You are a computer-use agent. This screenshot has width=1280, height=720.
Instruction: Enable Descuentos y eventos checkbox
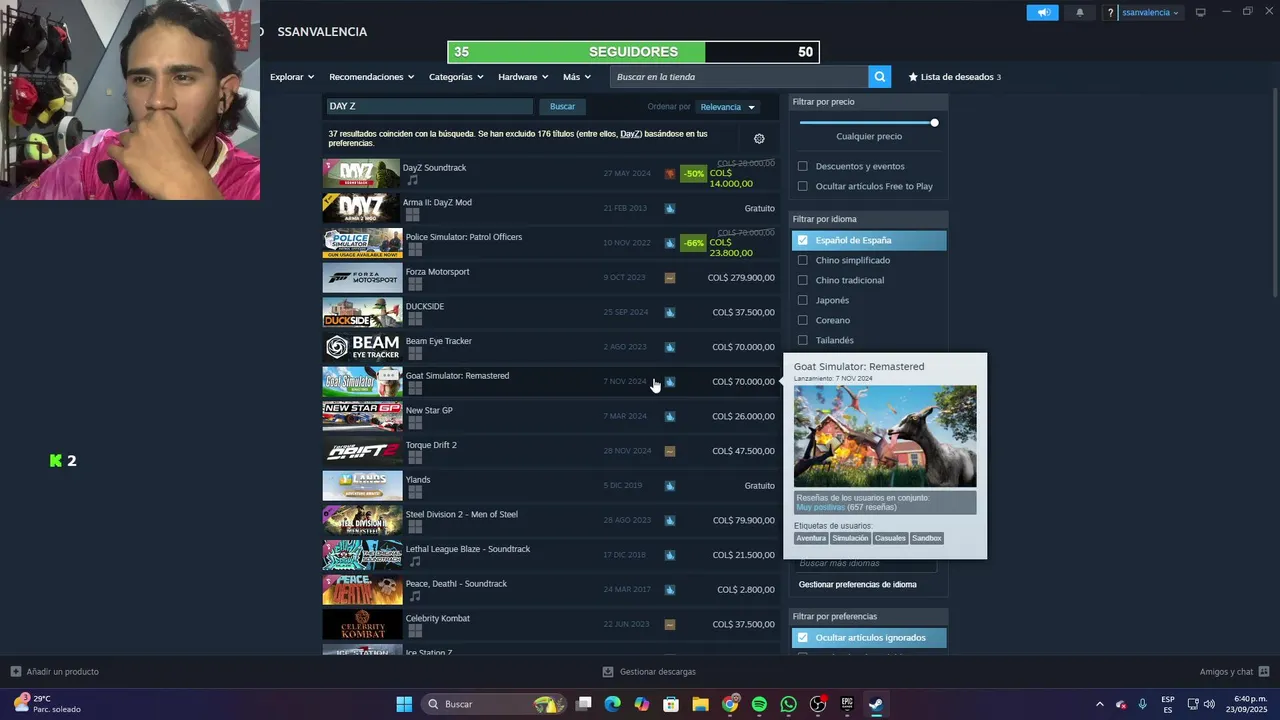coord(802,166)
